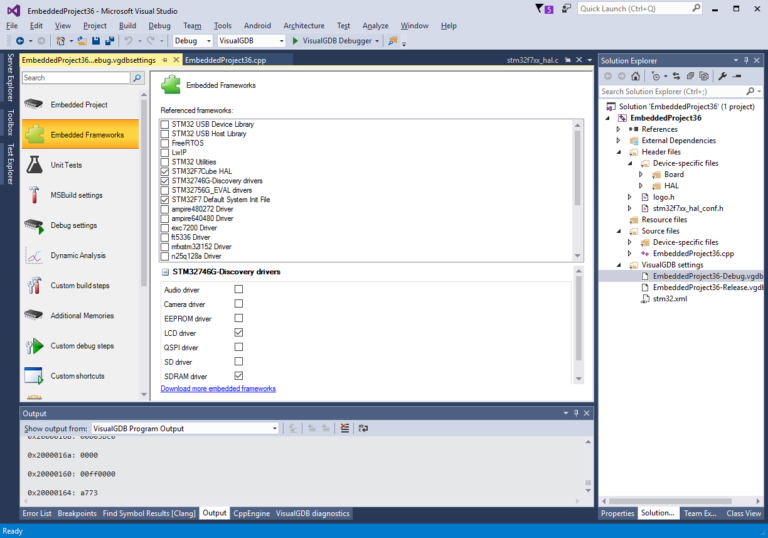Viewport: 768px width, 538px height.
Task: Check the STM32 USB Device Library framework
Action: (165, 124)
